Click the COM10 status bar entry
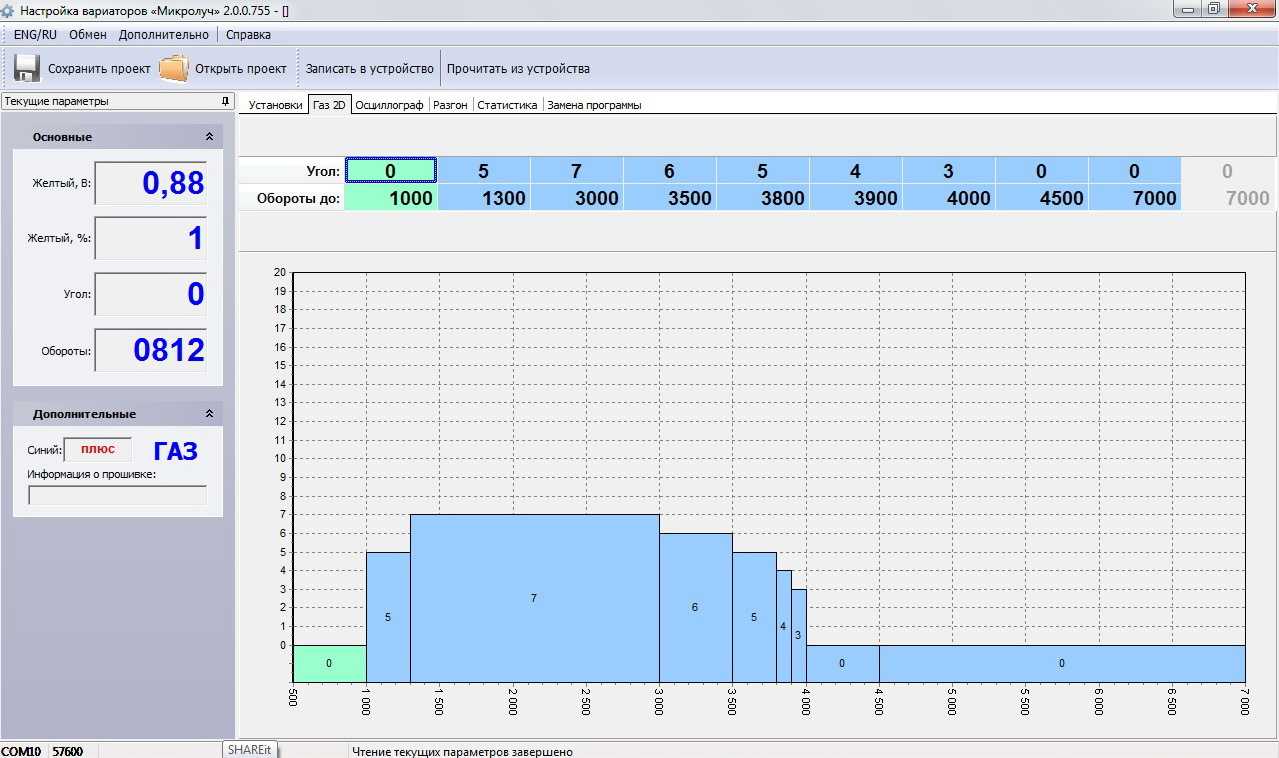 [x=21, y=751]
